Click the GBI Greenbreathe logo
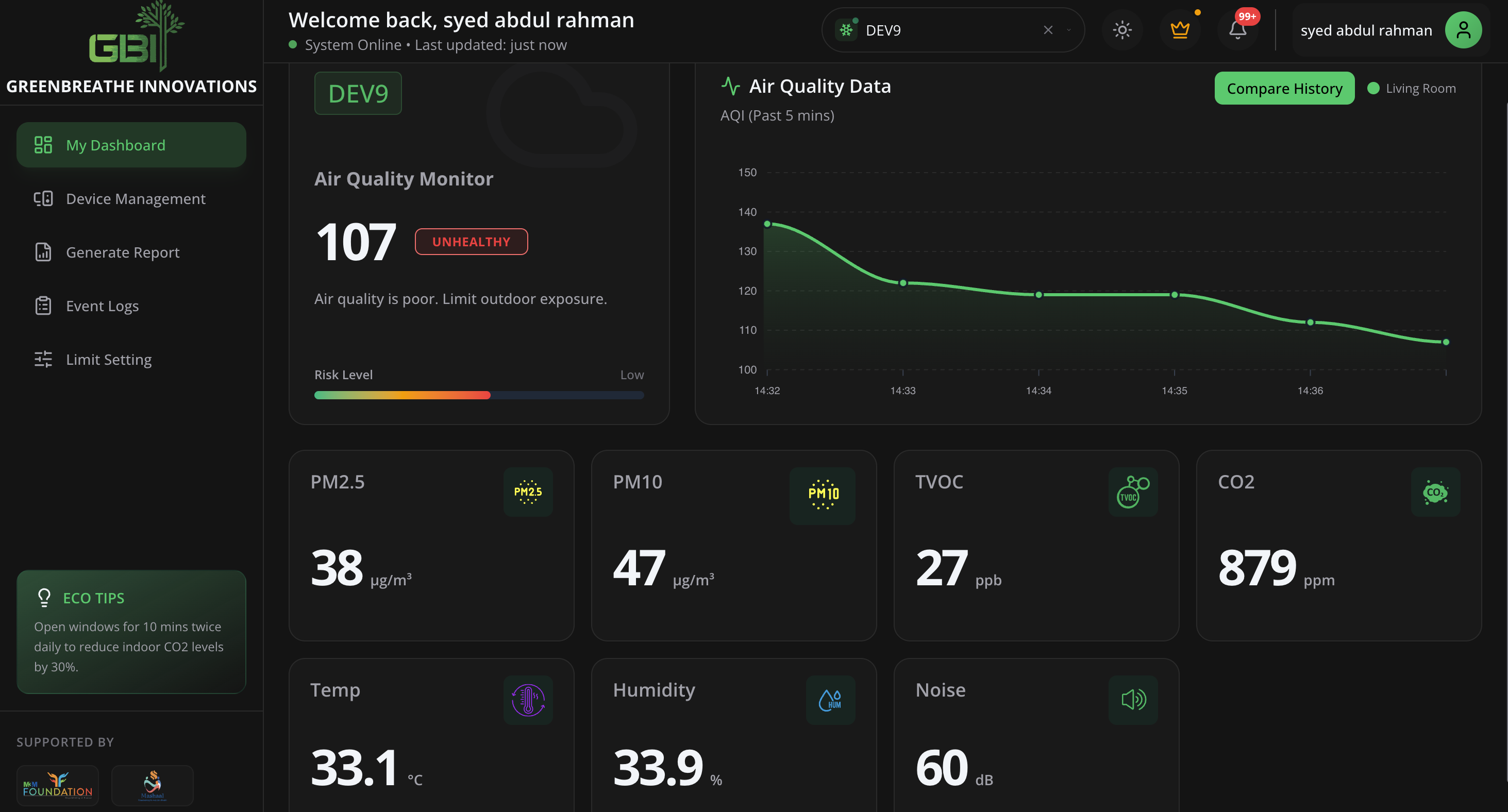Viewport: 1508px width, 812px height. pos(137,36)
